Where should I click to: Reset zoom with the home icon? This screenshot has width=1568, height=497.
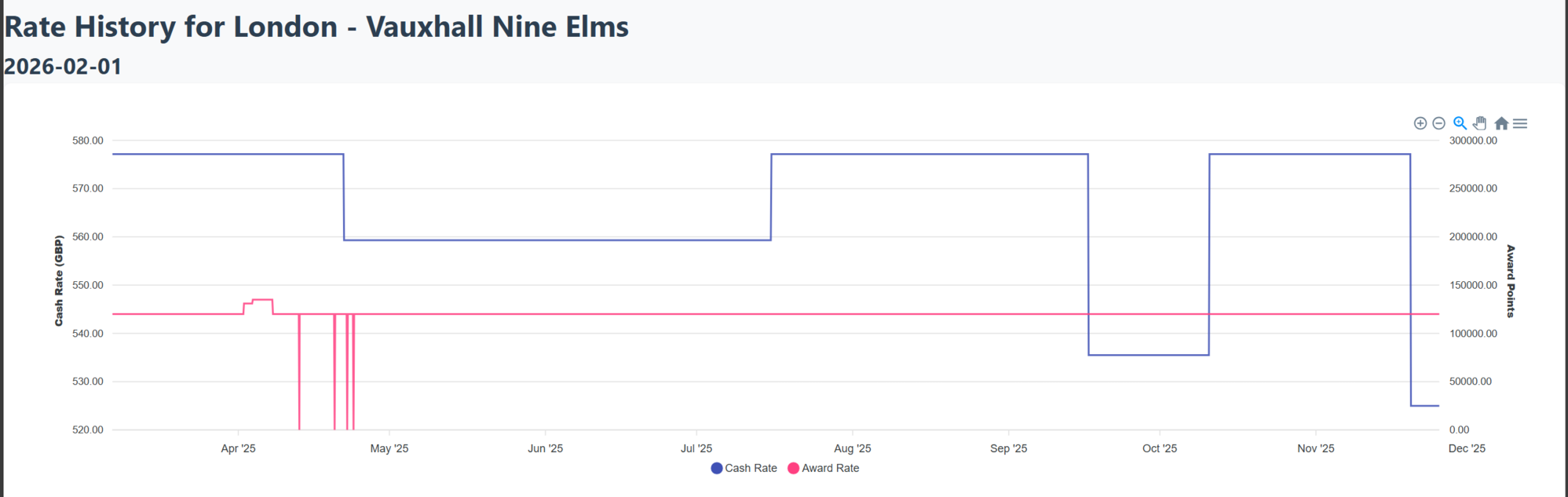(x=1501, y=123)
